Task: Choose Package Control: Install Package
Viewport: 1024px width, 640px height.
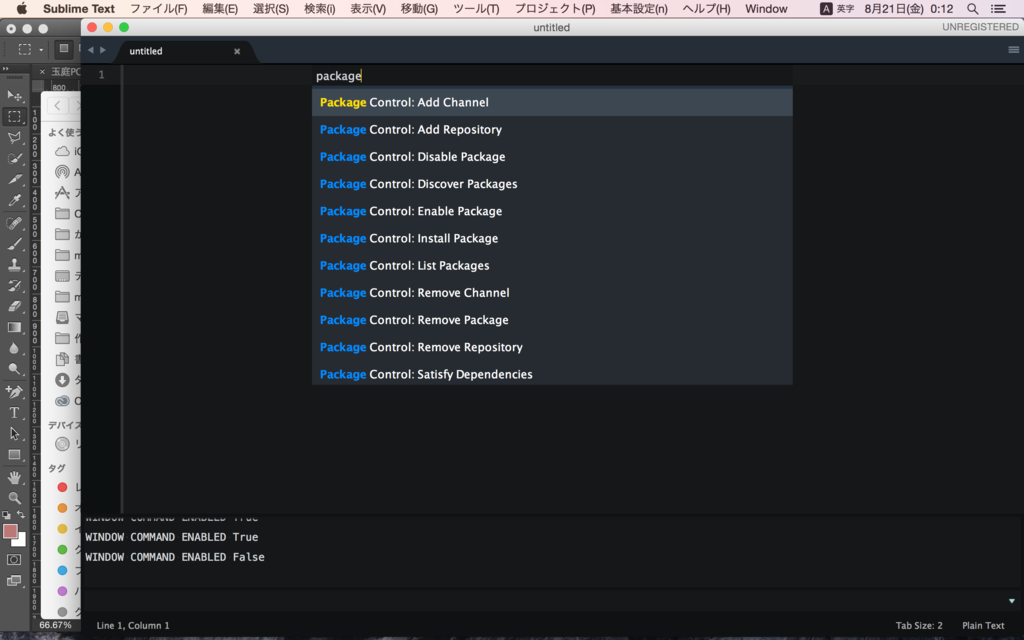Action: pos(552,238)
